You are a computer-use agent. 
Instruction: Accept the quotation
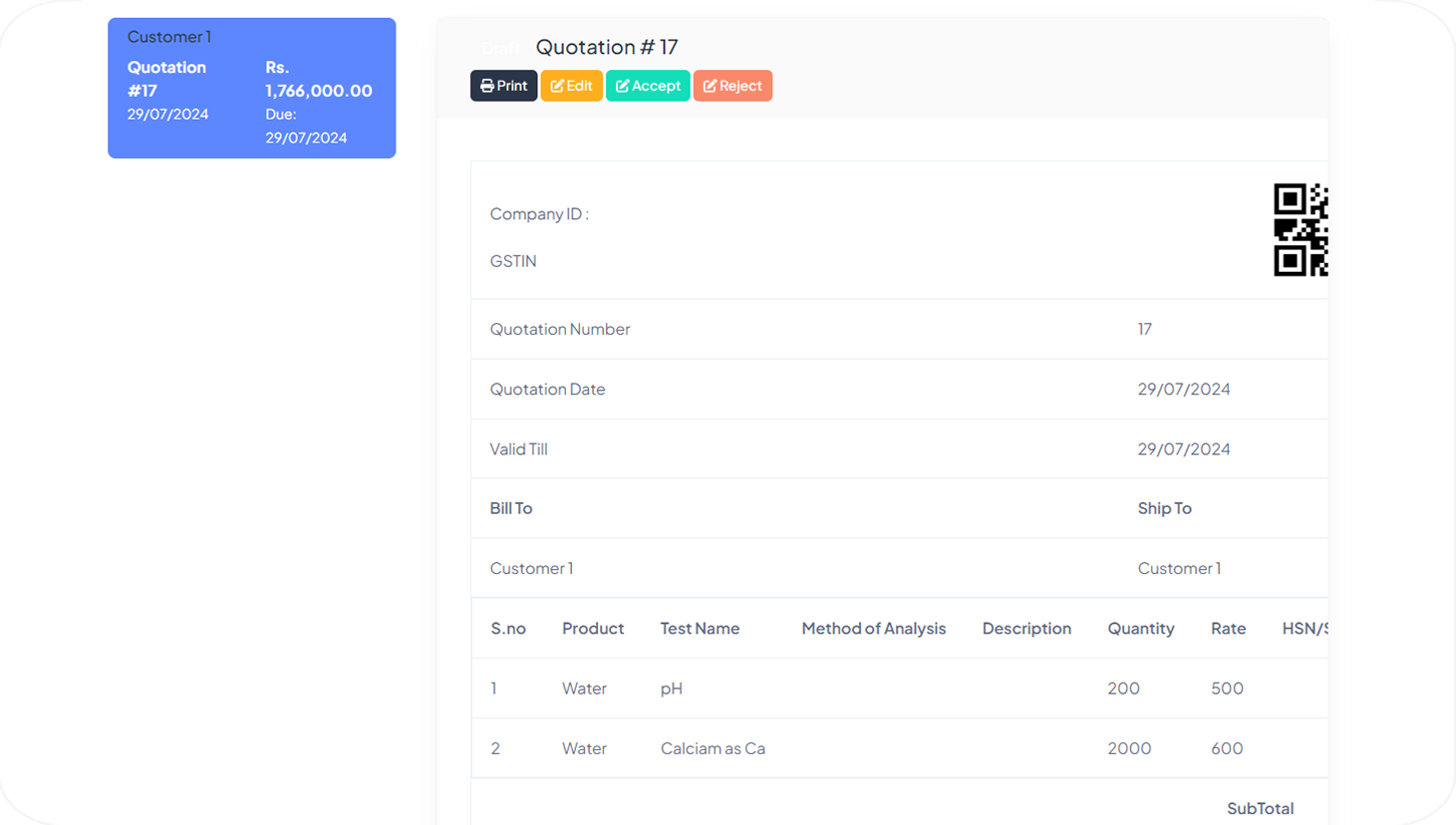[x=648, y=86]
